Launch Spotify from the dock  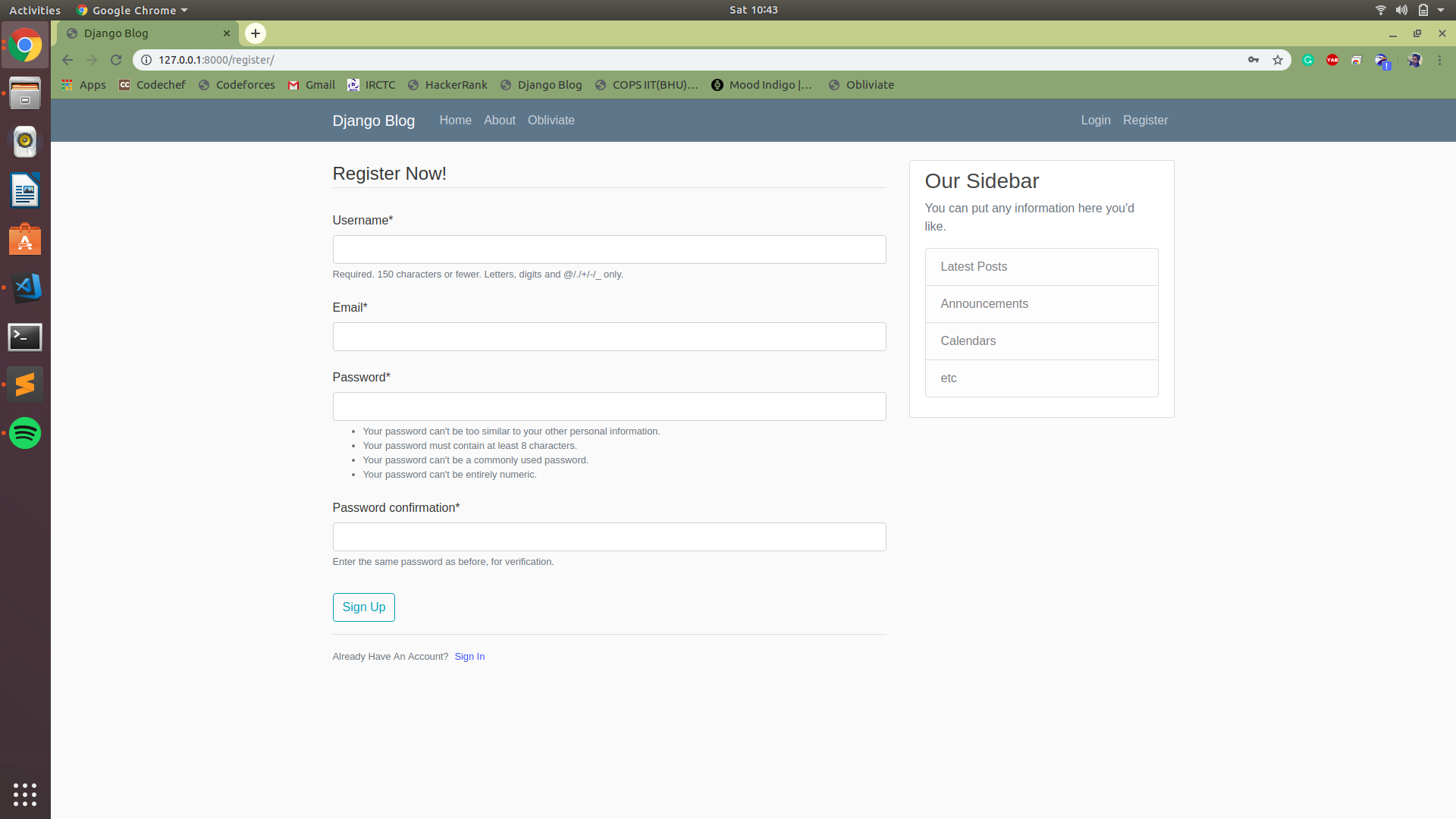coord(25,433)
